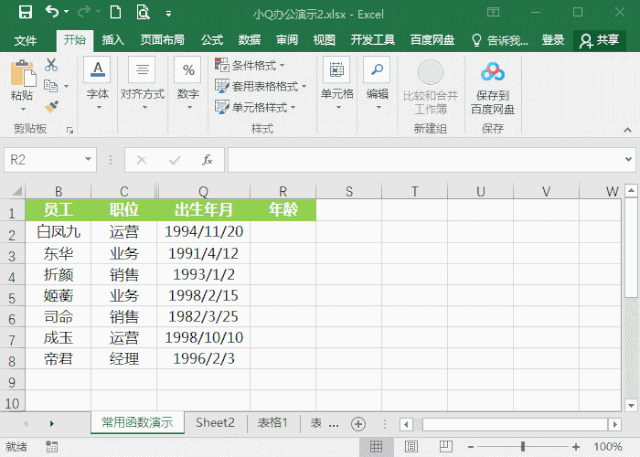Expand the formula bar with the arrow

[x=629, y=160]
